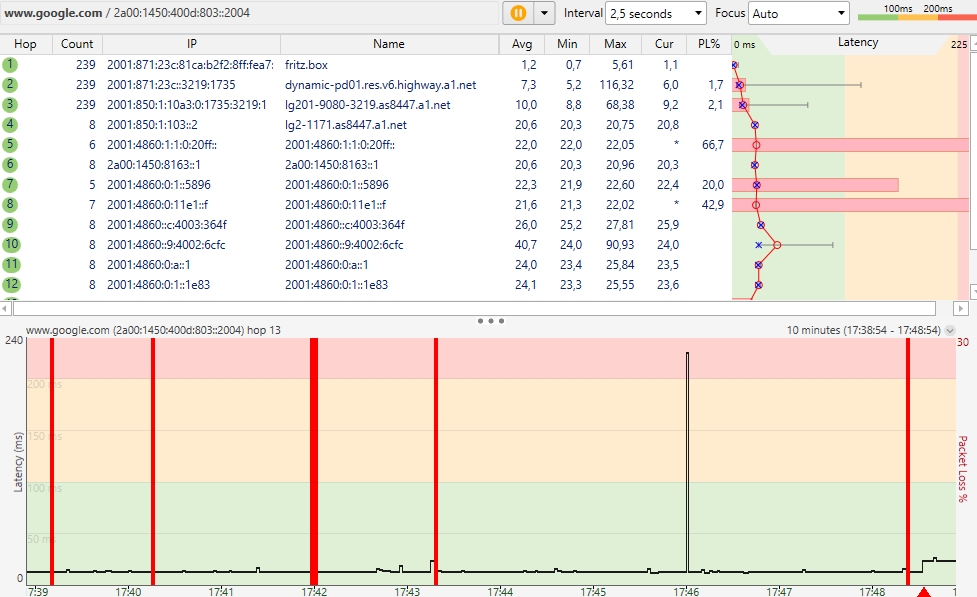Click the latency color scale legend 100ms 200ms
Image resolution: width=977 pixels, height=597 pixels.
point(917,12)
